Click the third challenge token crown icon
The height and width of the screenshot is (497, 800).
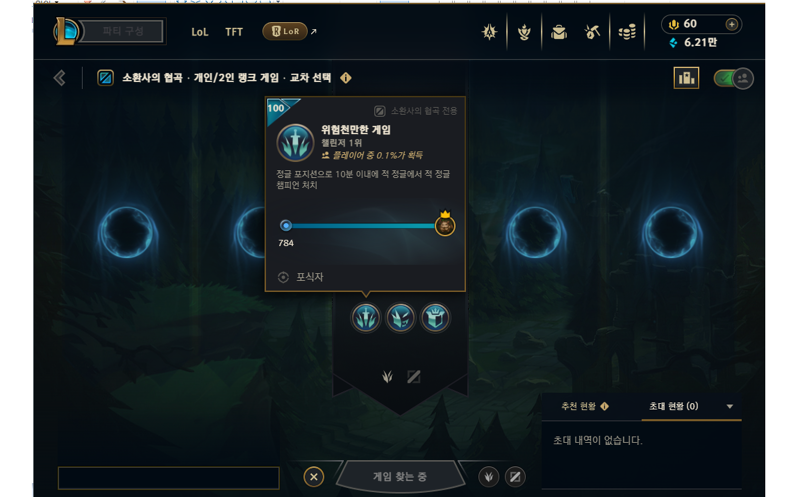435,317
